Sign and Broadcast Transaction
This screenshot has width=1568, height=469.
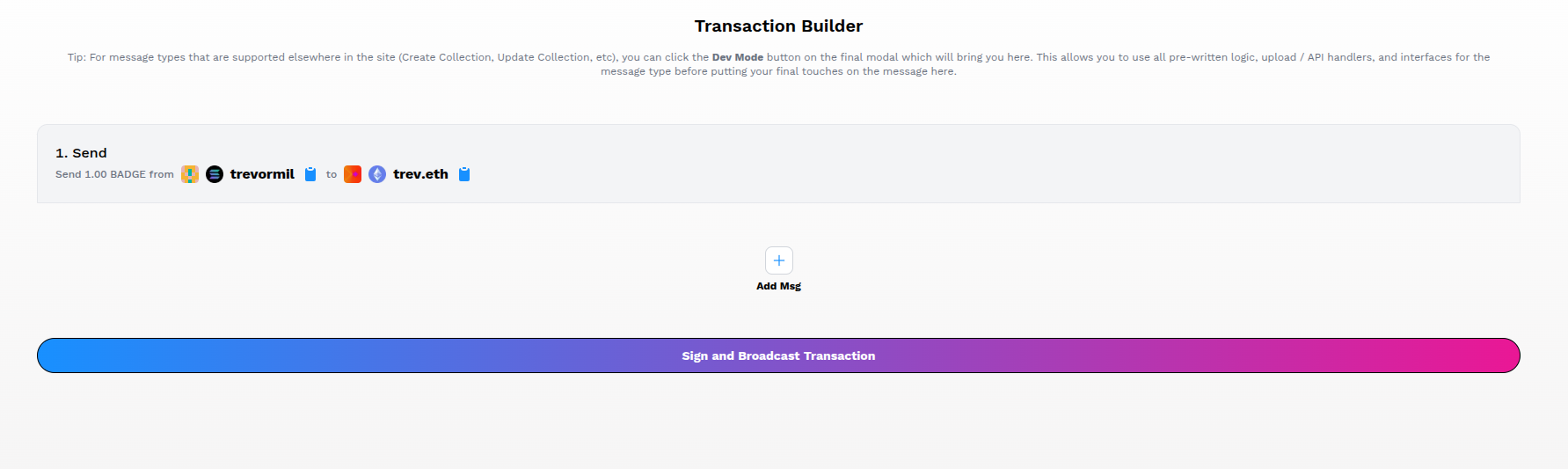coord(778,355)
